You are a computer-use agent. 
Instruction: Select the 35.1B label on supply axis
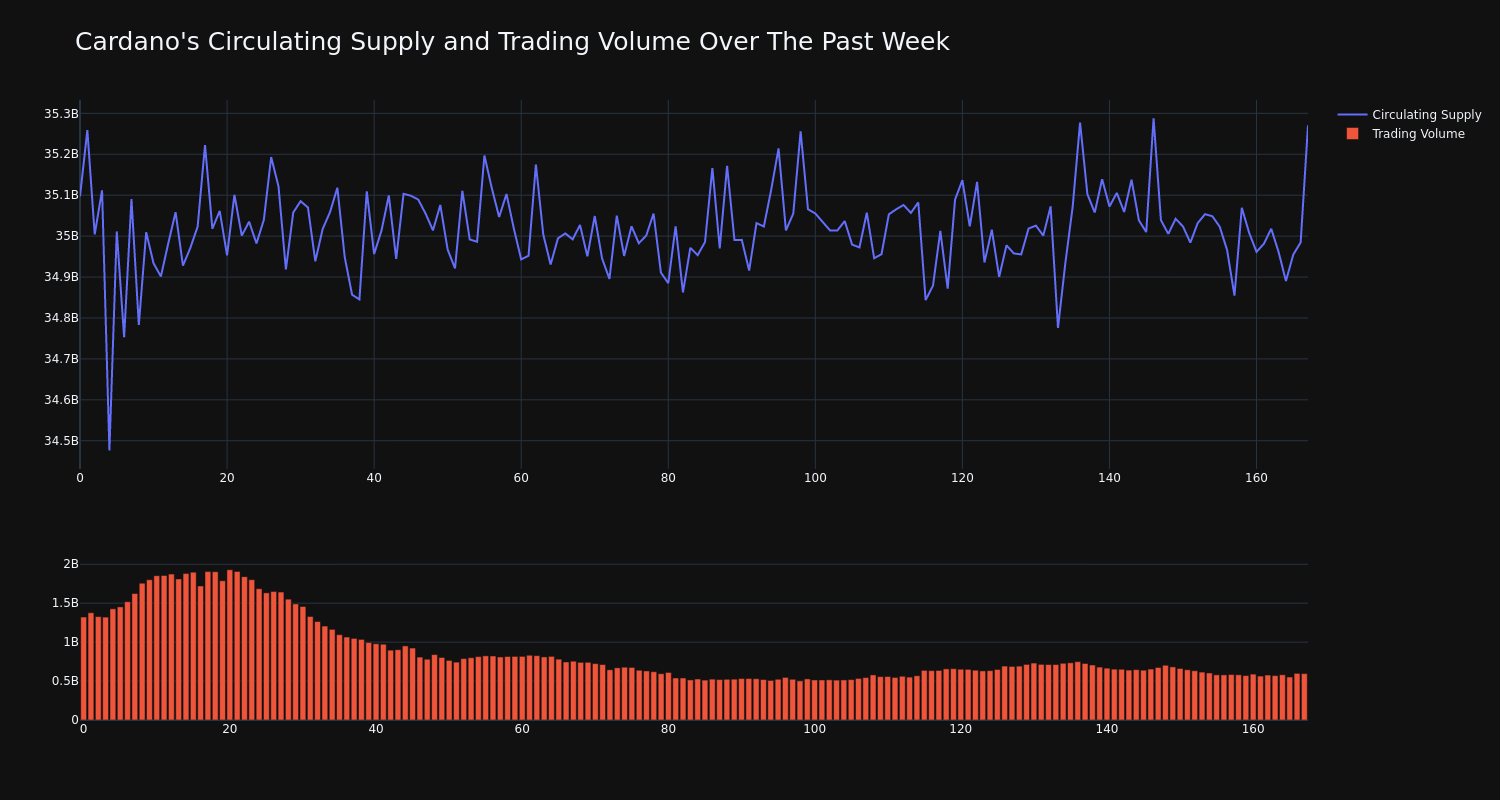61,195
